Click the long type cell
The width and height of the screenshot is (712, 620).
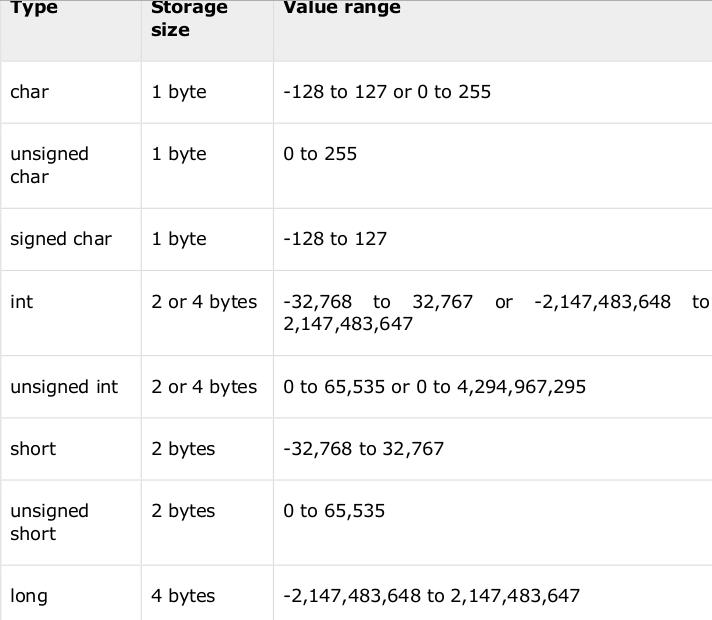(70, 593)
